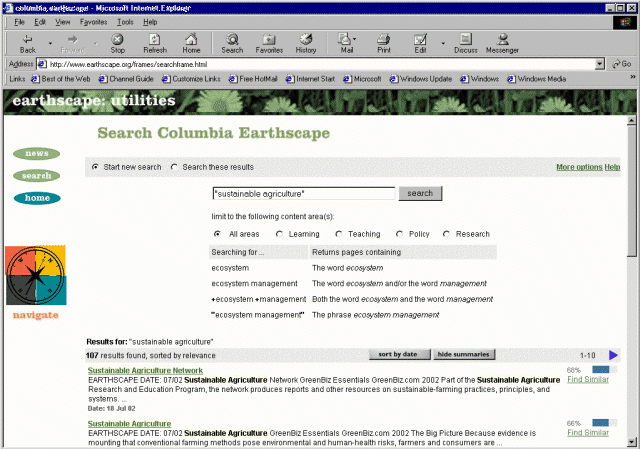Open the File menu
The width and height of the screenshot is (640, 449).
tap(19, 22)
